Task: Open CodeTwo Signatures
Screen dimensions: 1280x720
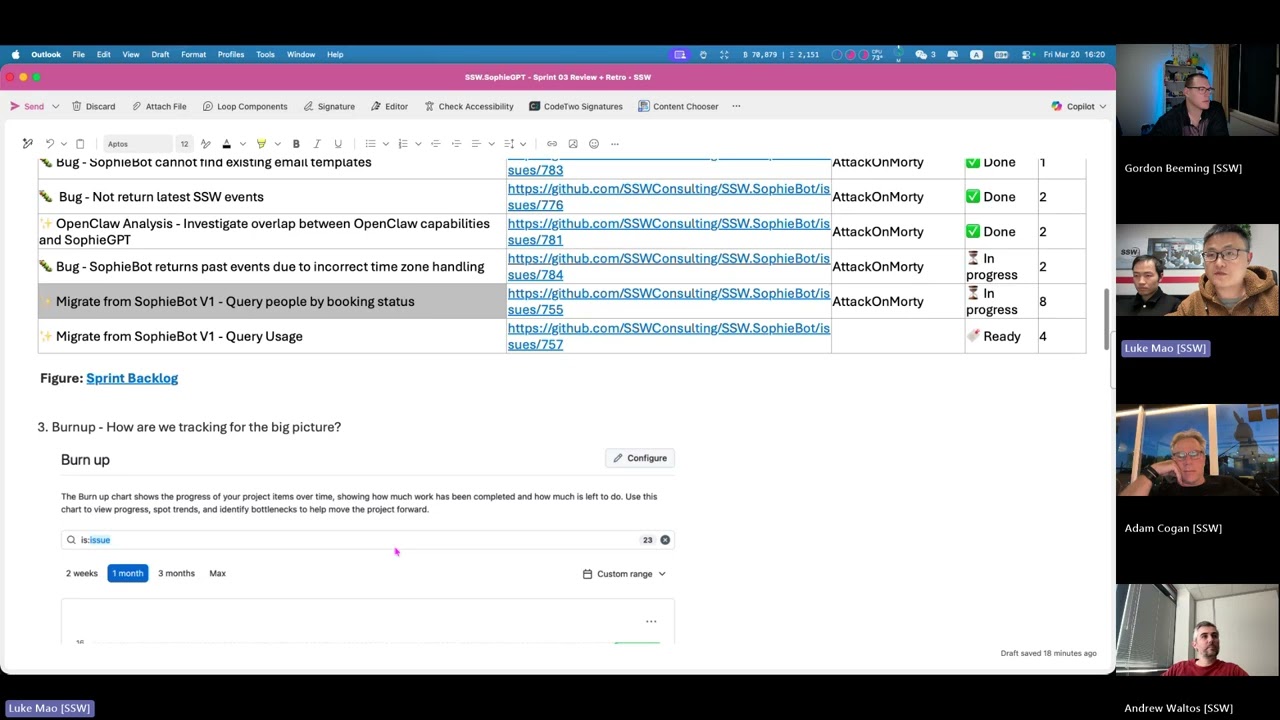Action: pyautogui.click(x=576, y=106)
